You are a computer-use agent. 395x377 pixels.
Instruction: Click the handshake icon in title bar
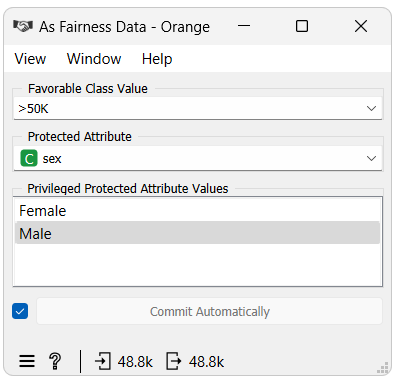23,26
